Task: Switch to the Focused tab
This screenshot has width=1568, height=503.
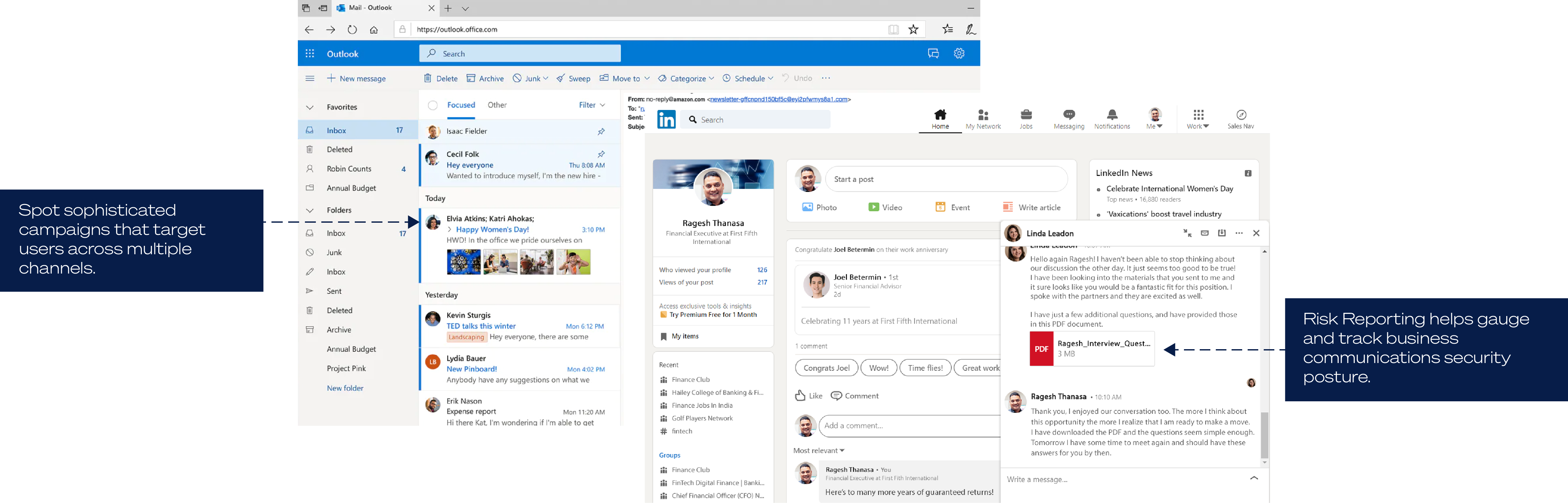Action: 461,105
